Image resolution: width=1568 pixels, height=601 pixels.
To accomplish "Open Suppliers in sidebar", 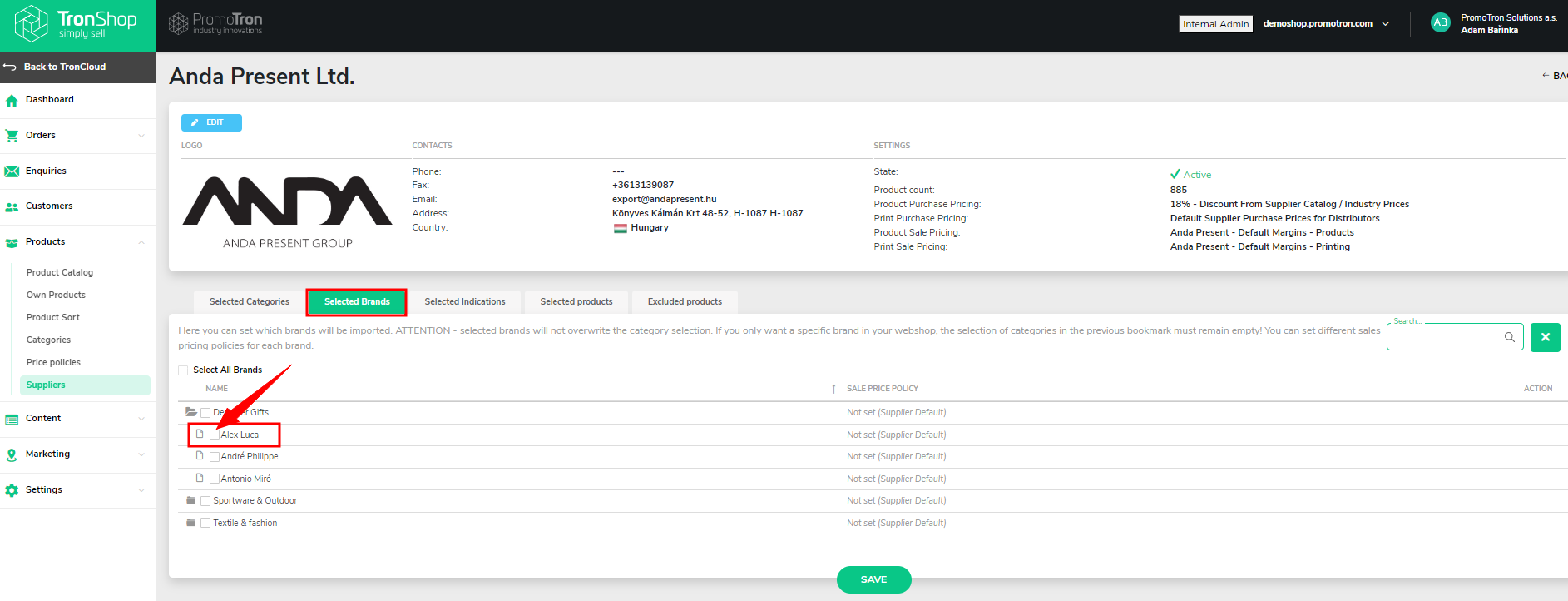I will 85,385.
